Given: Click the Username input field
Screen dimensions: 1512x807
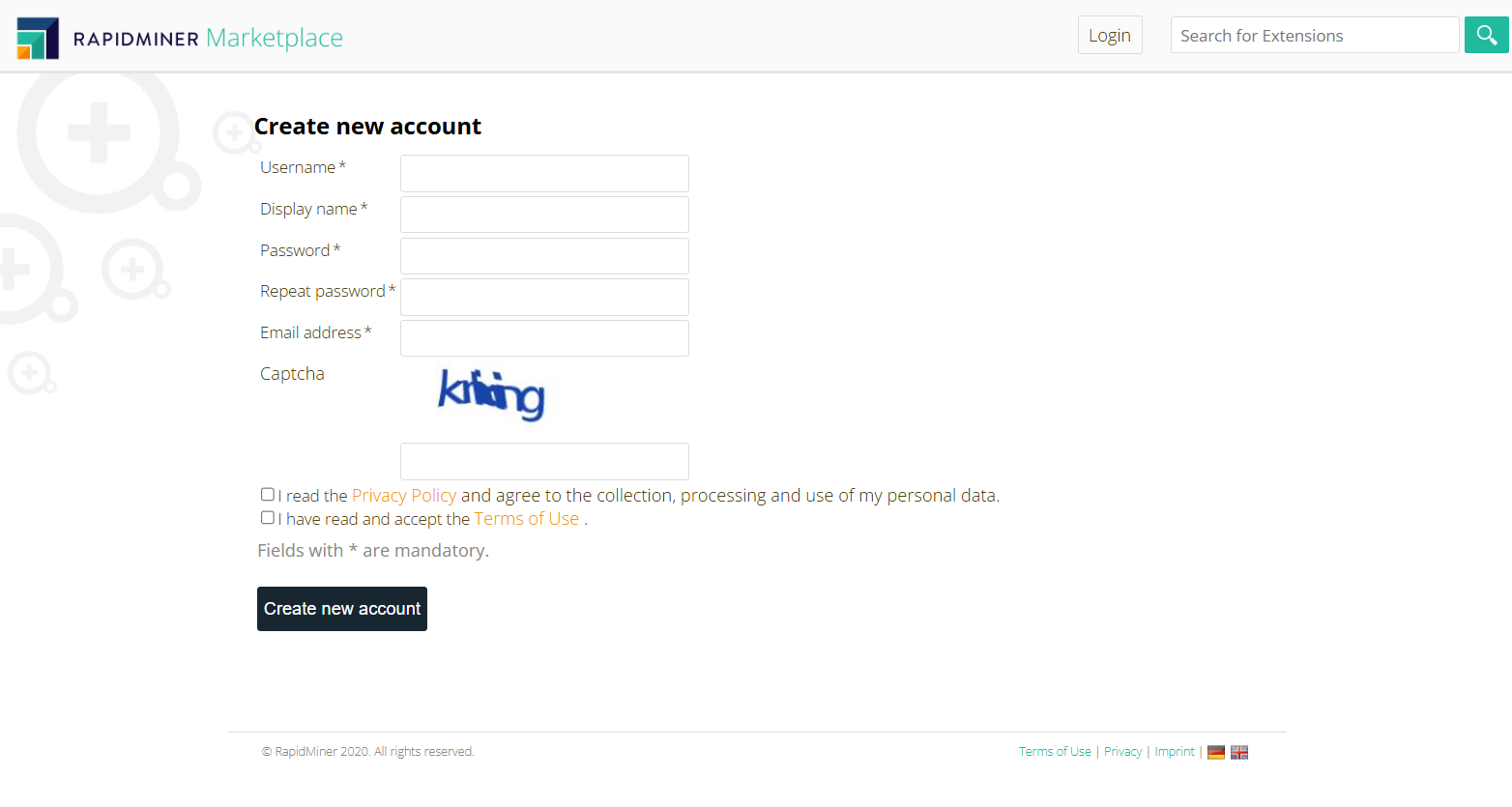Looking at the screenshot, I should (543, 173).
